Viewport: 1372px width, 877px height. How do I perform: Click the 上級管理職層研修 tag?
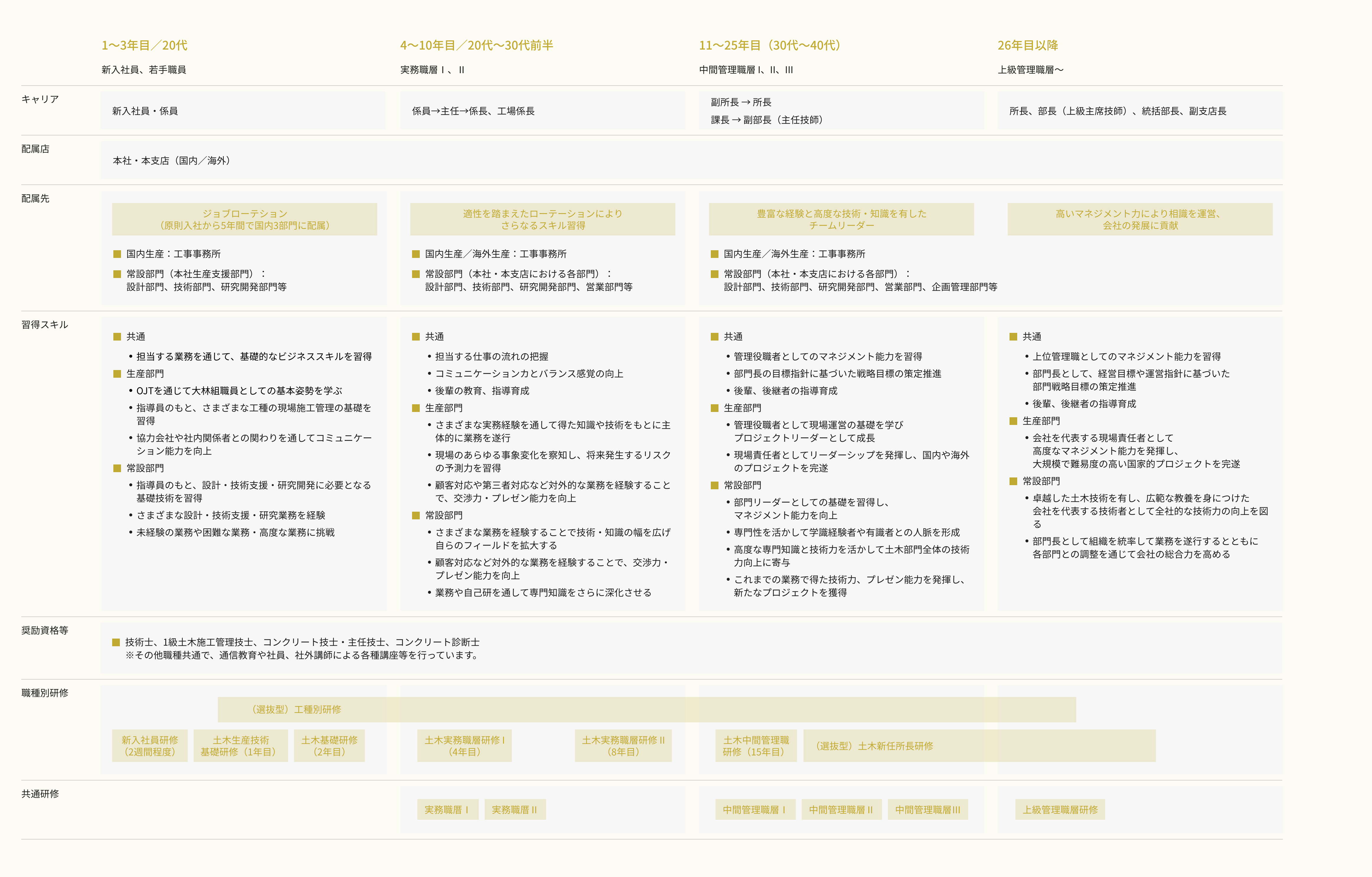click(1060, 809)
